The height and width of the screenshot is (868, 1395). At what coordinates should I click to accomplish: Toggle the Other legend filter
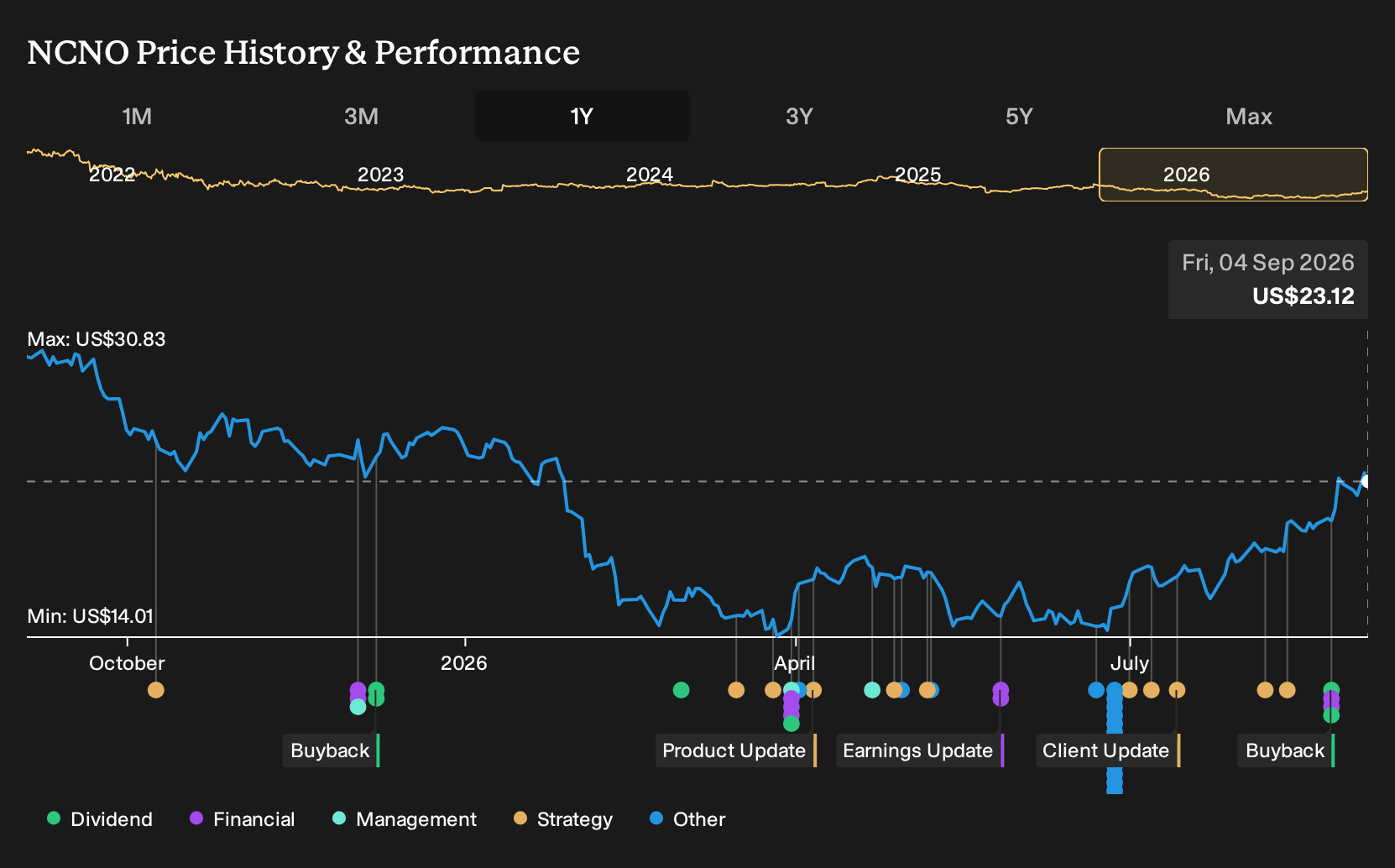coord(687,819)
